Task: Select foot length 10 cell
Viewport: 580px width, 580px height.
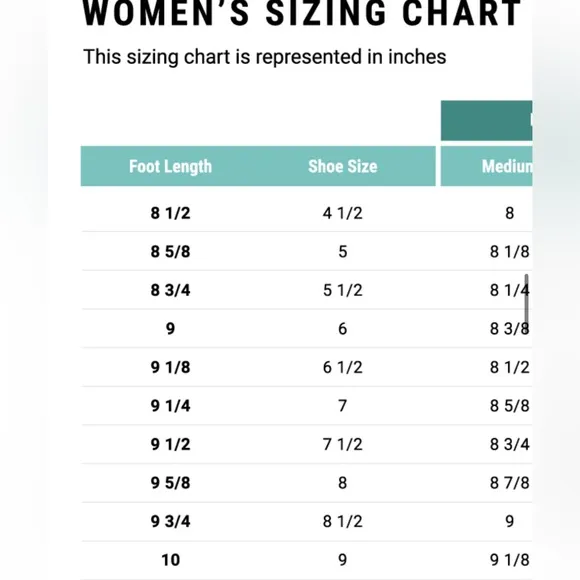Action: pos(171,560)
